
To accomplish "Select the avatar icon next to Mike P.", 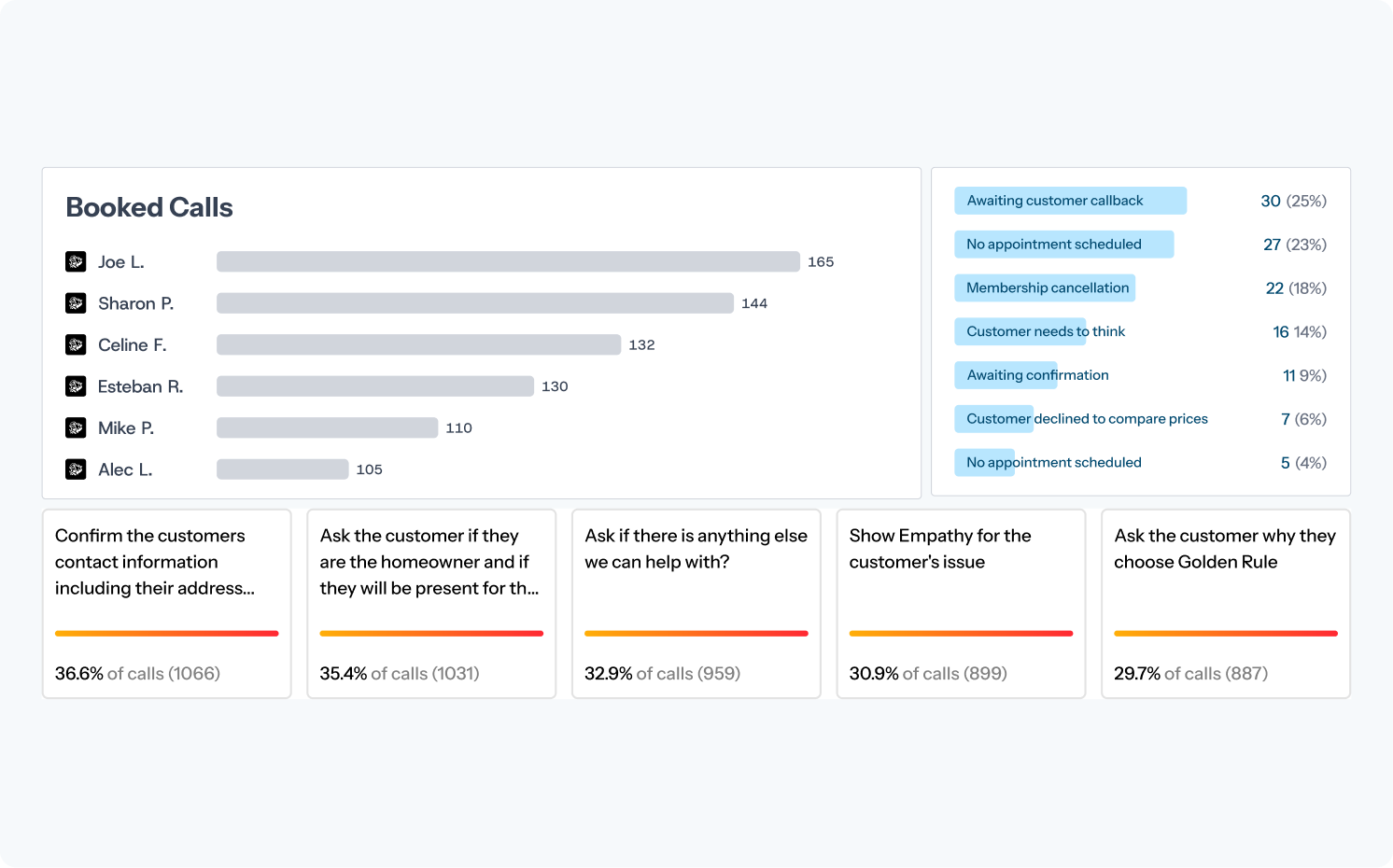I will (76, 428).
